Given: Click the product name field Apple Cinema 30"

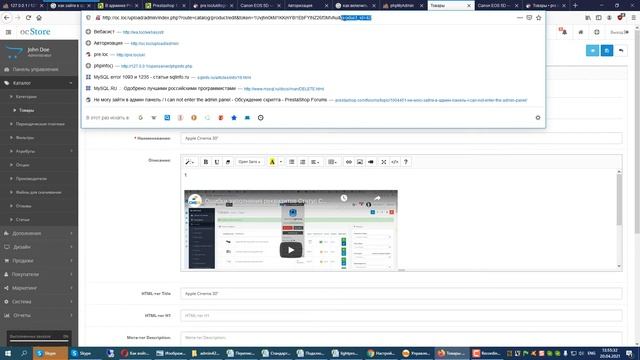Looking at the screenshot, I should tap(401, 138).
